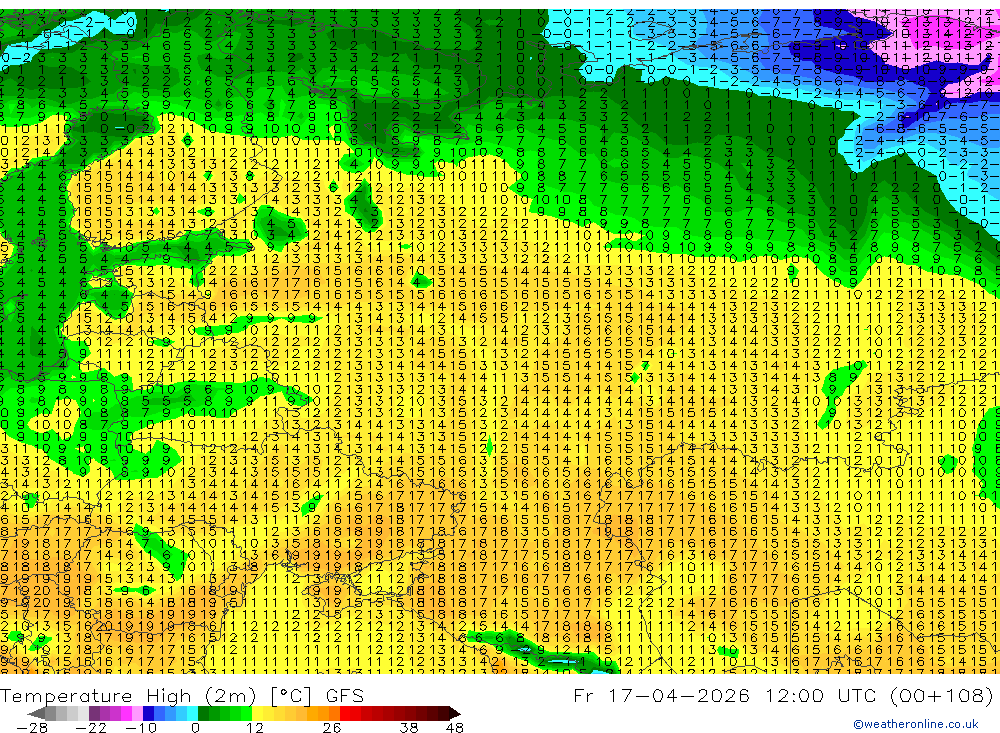Click the dark blue swatch above '-10'
This screenshot has width=1000, height=733.
pyautogui.click(x=148, y=713)
